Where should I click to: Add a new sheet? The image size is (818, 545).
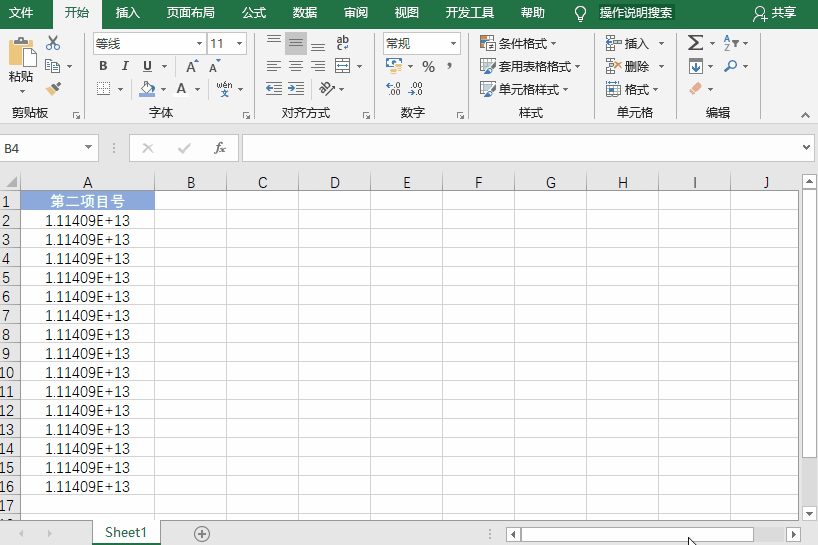point(202,534)
